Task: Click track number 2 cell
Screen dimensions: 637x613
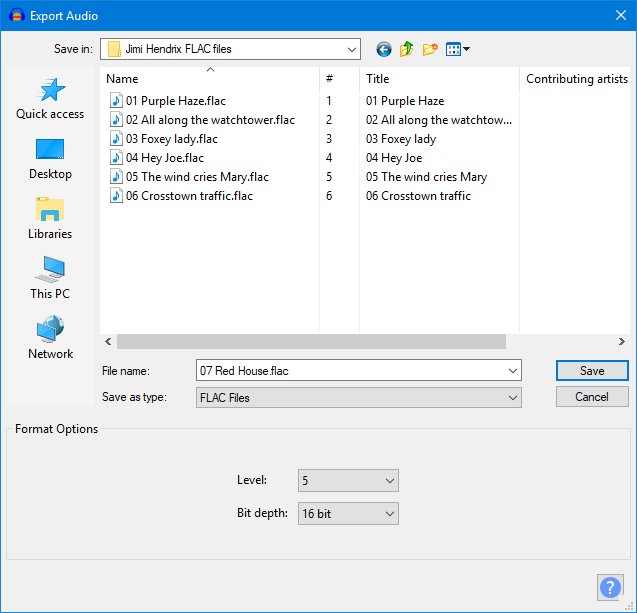Action: (329, 120)
